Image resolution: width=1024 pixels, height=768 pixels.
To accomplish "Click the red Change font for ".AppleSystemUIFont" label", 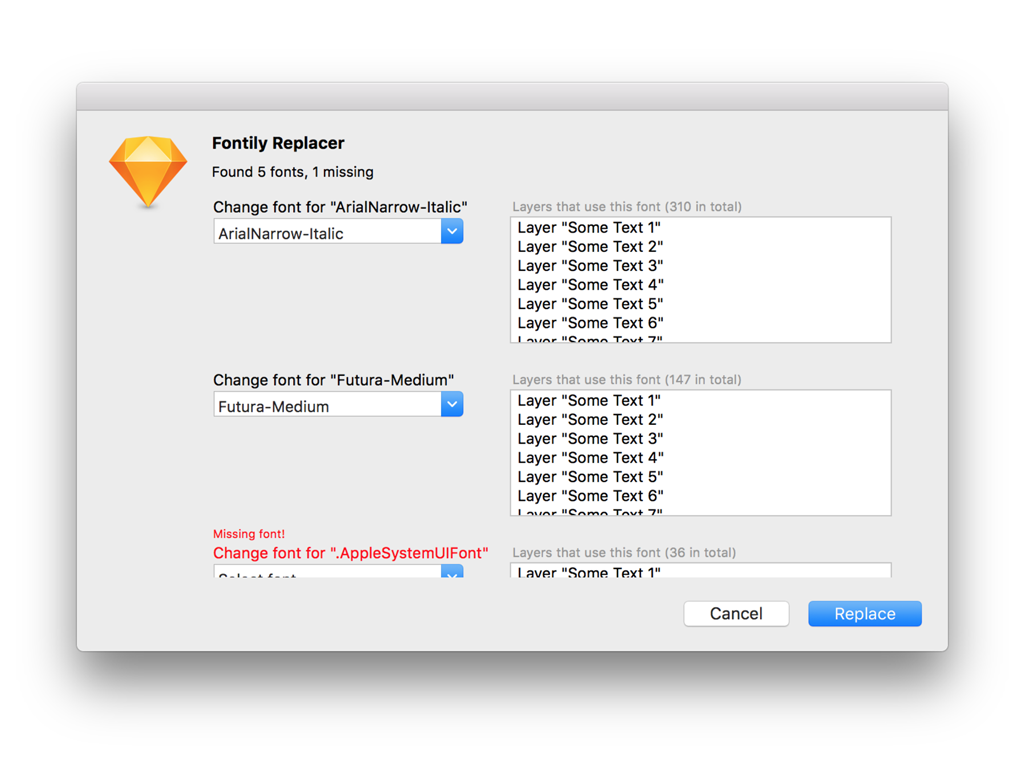I will pos(351,553).
